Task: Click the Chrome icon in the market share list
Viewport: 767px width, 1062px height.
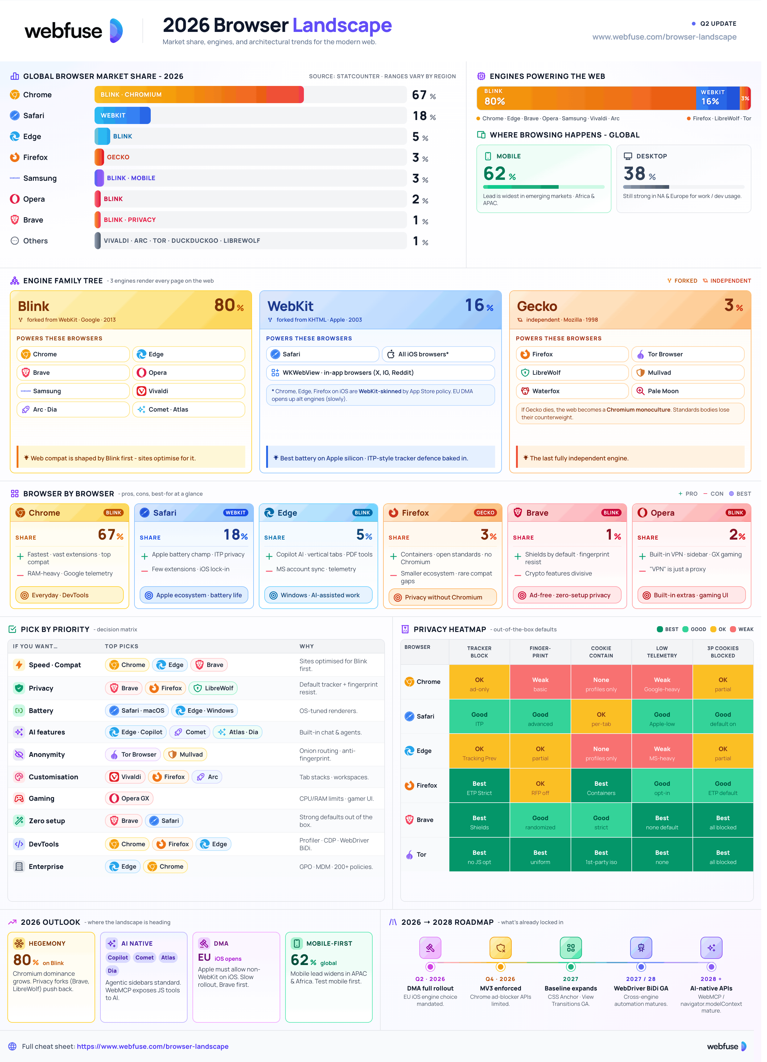Action: point(15,95)
